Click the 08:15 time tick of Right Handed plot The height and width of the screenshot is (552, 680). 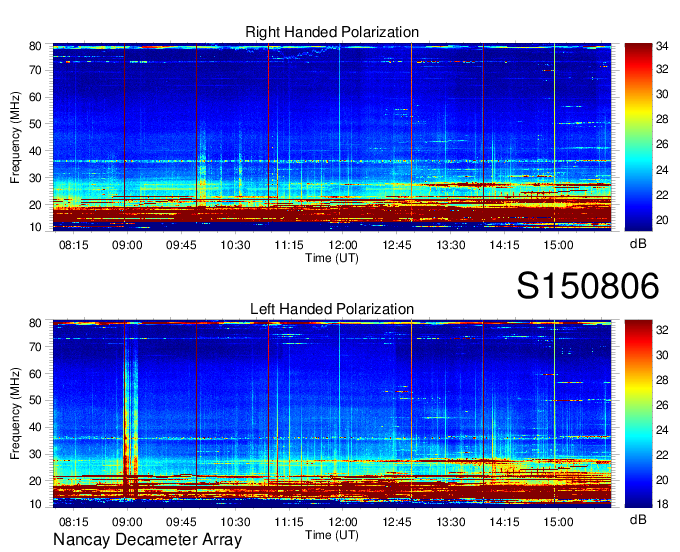pyautogui.click(x=73, y=245)
